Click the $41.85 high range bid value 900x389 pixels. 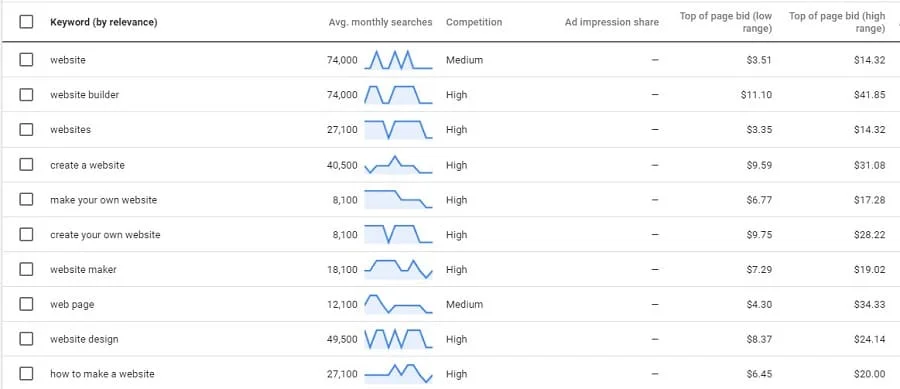click(869, 95)
